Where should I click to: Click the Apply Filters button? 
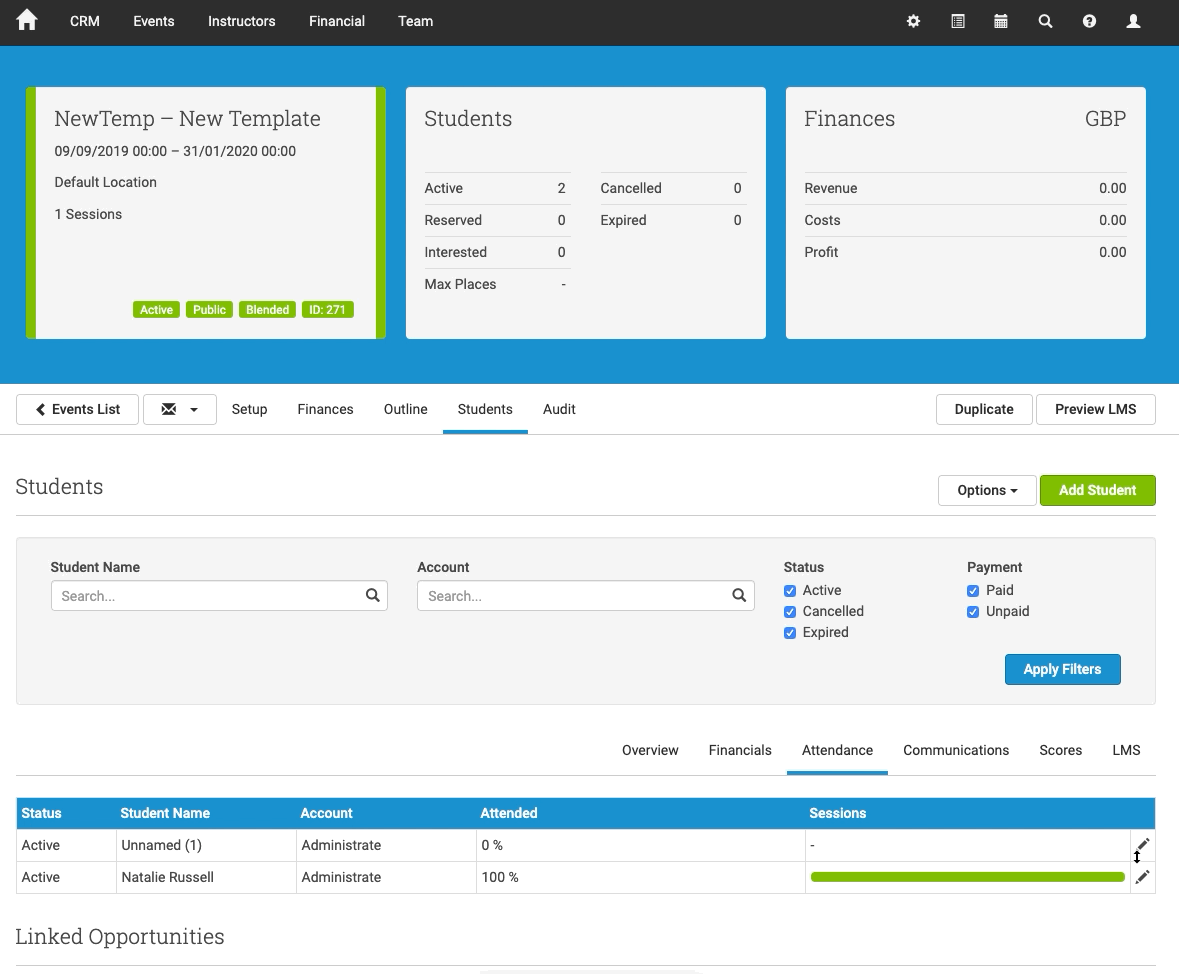(1062, 669)
